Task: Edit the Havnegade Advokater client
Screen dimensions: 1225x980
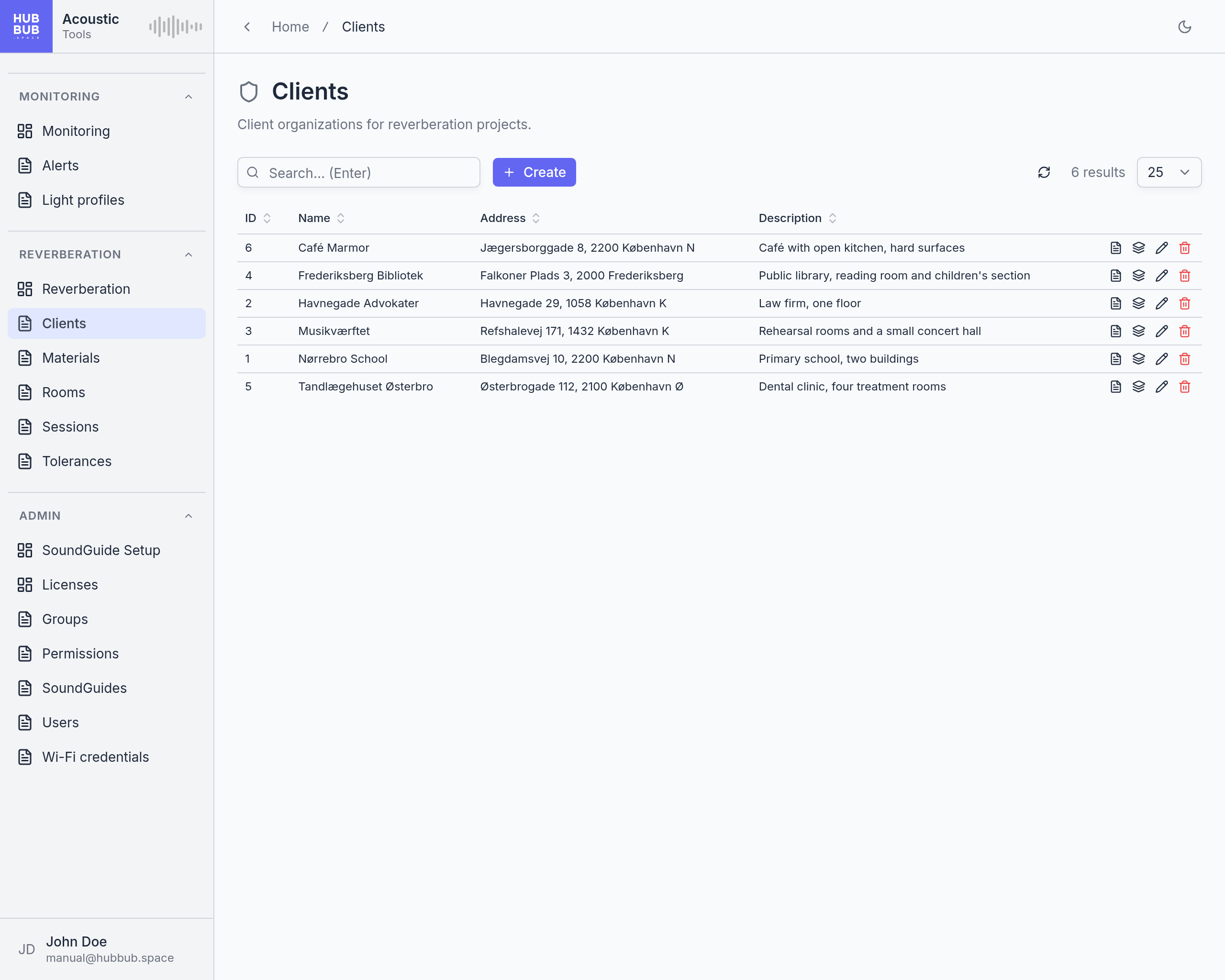Action: click(x=1162, y=303)
